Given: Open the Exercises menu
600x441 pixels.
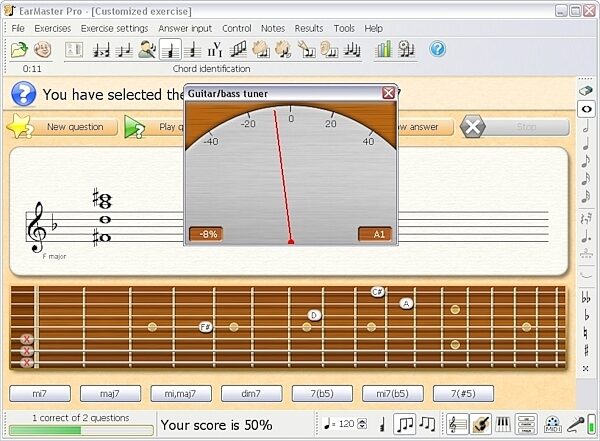Looking at the screenshot, I should (52, 28).
